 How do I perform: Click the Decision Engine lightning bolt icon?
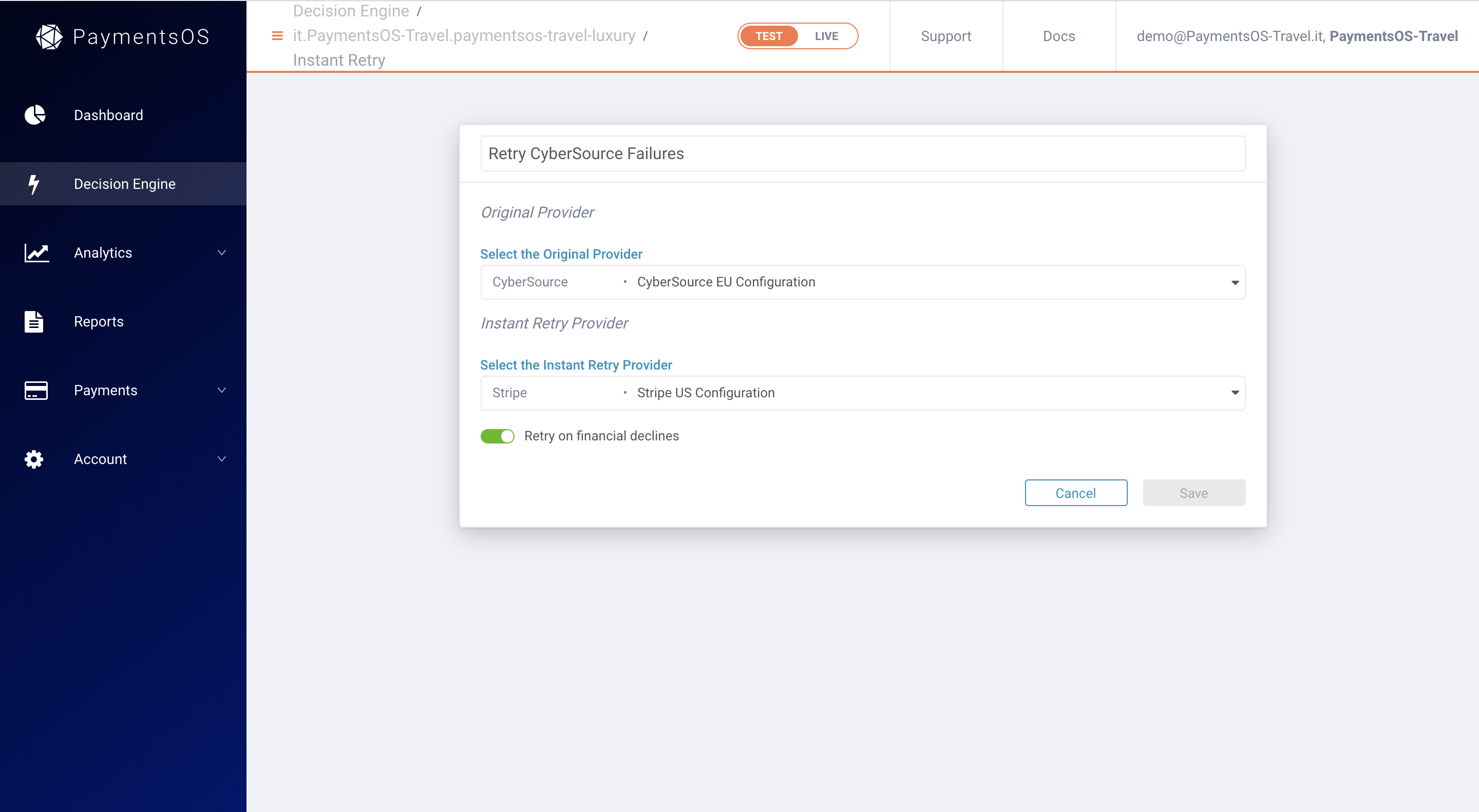tap(34, 184)
